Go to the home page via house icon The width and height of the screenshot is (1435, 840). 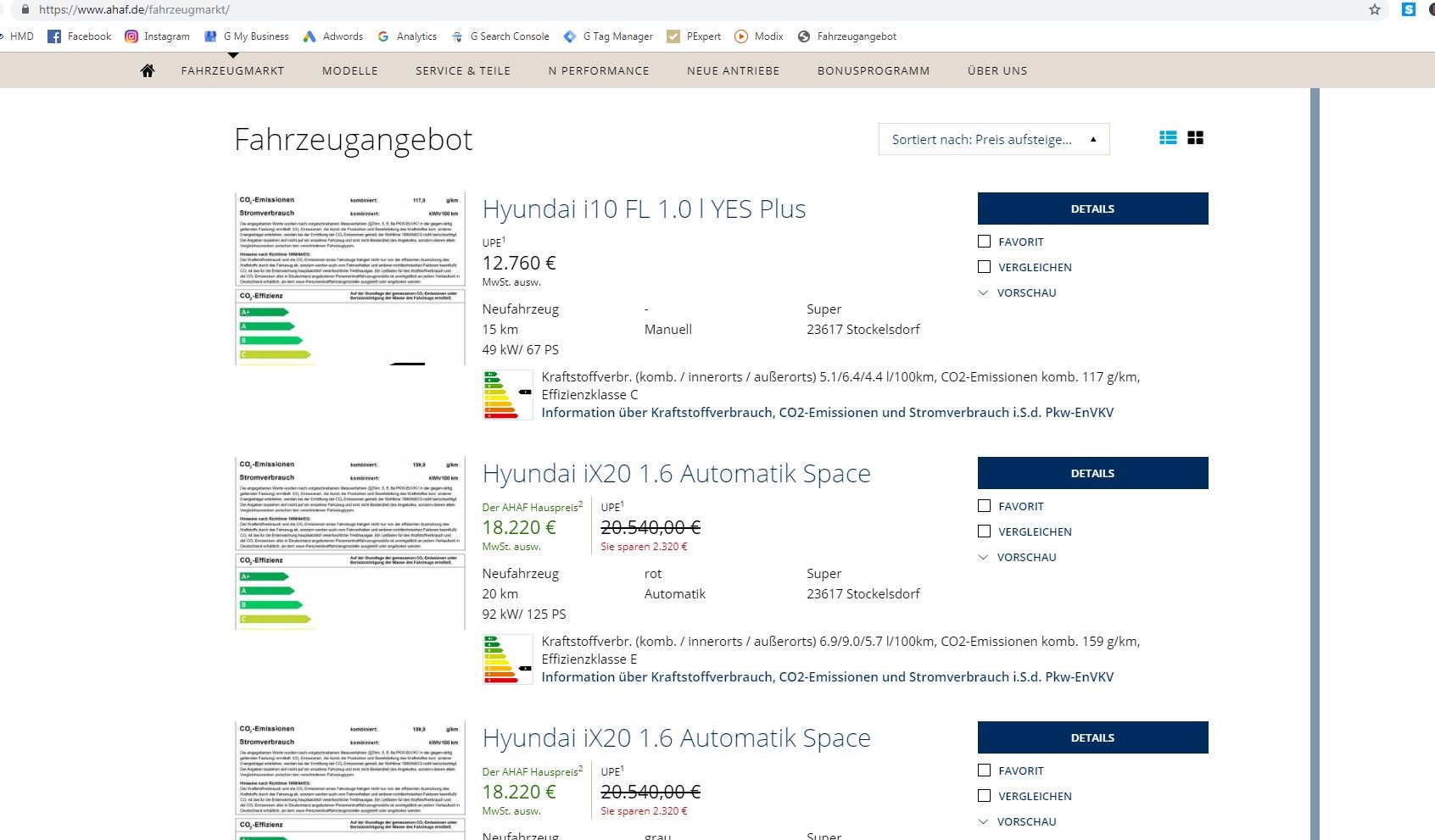pyautogui.click(x=148, y=70)
